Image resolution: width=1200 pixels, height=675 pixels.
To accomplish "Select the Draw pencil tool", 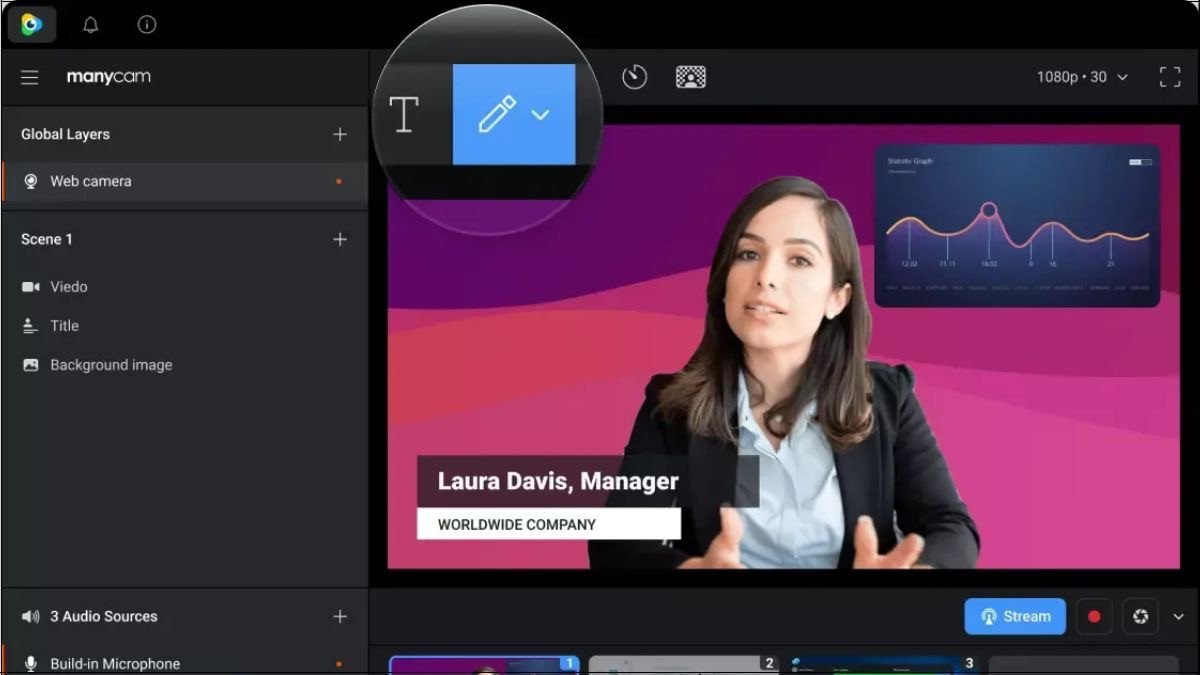I will [497, 115].
